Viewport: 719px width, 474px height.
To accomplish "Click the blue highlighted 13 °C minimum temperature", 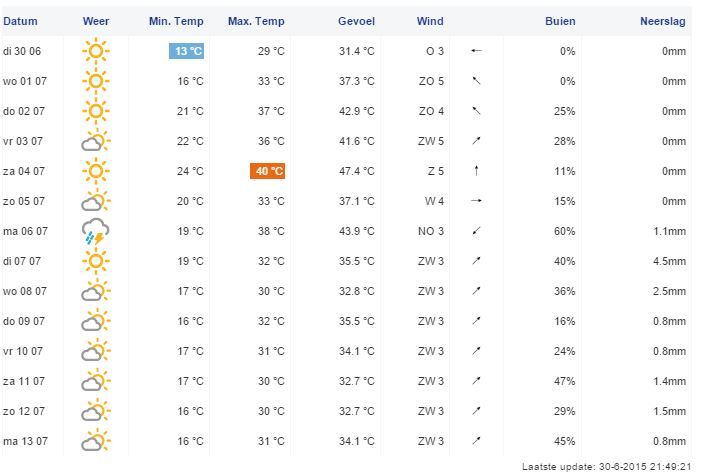I will (187, 51).
